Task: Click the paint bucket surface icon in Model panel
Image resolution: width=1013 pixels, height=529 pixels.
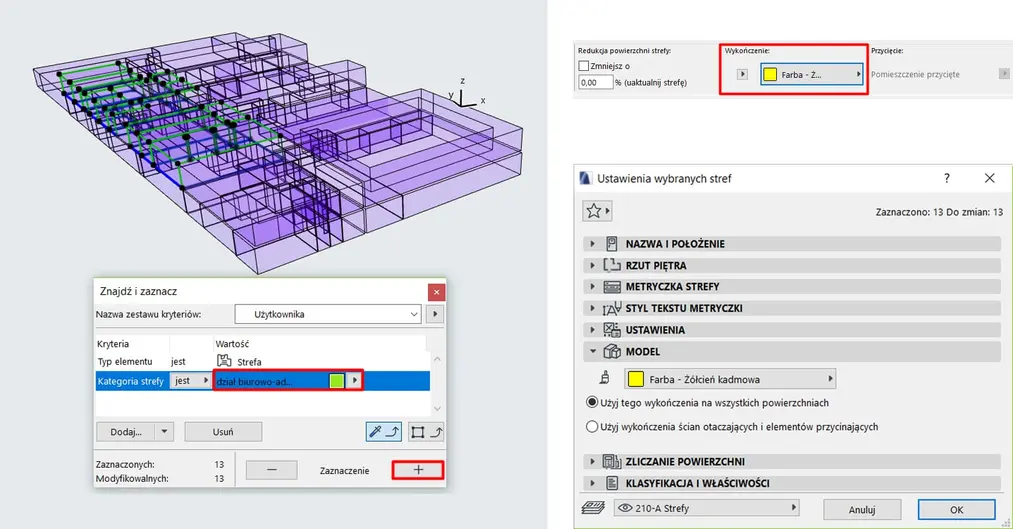Action: (605, 379)
